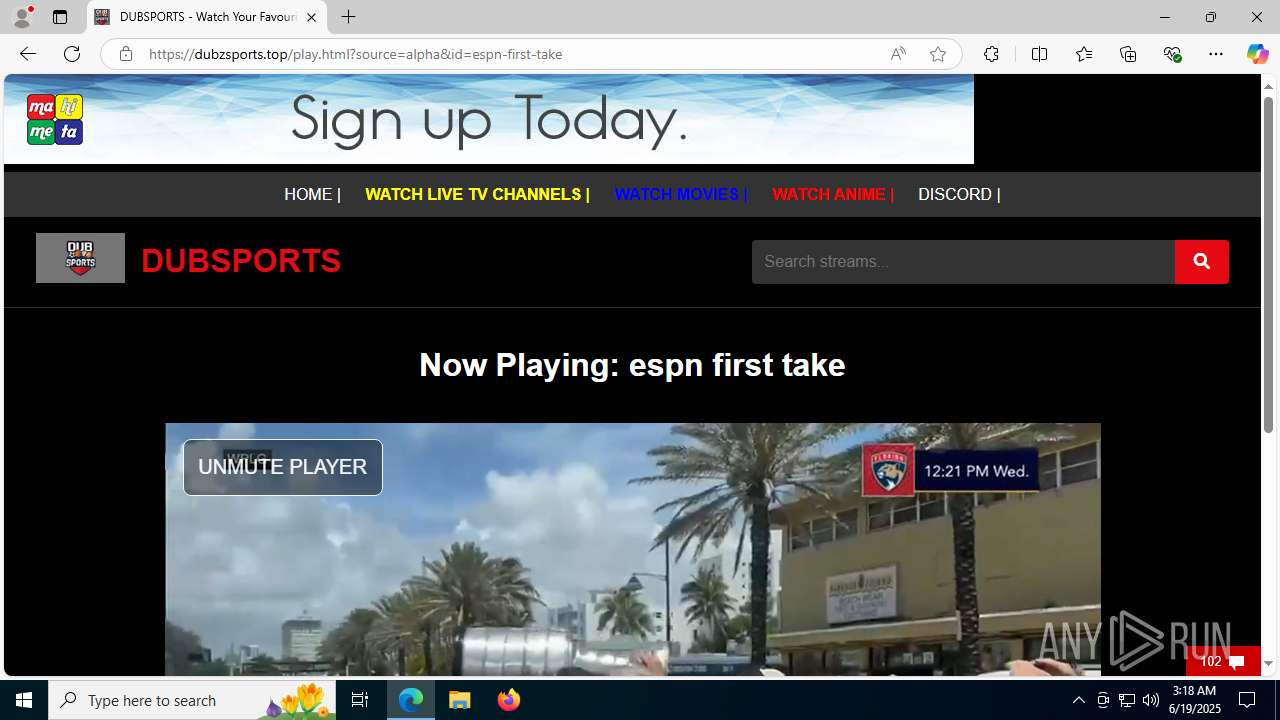
Task: Open the chat 102 bubble widget
Action: pos(1223,661)
